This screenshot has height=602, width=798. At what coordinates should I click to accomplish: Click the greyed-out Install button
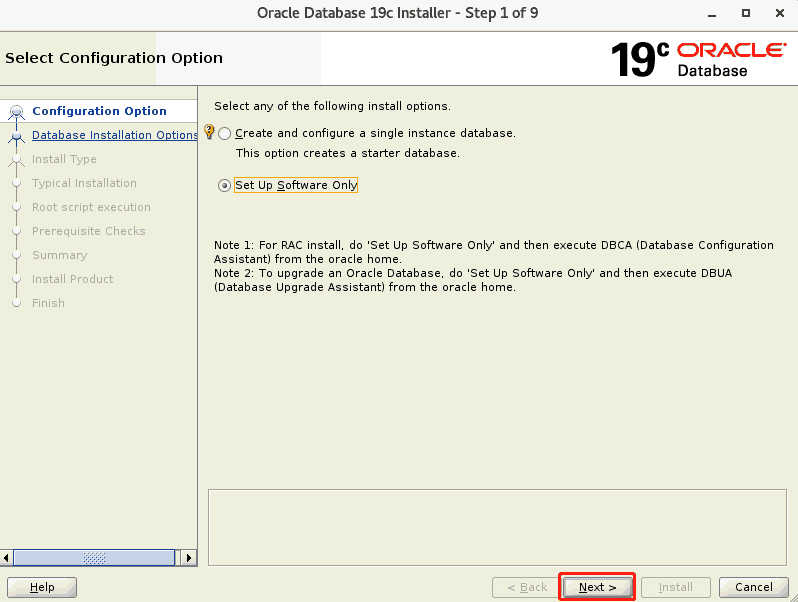coord(675,587)
